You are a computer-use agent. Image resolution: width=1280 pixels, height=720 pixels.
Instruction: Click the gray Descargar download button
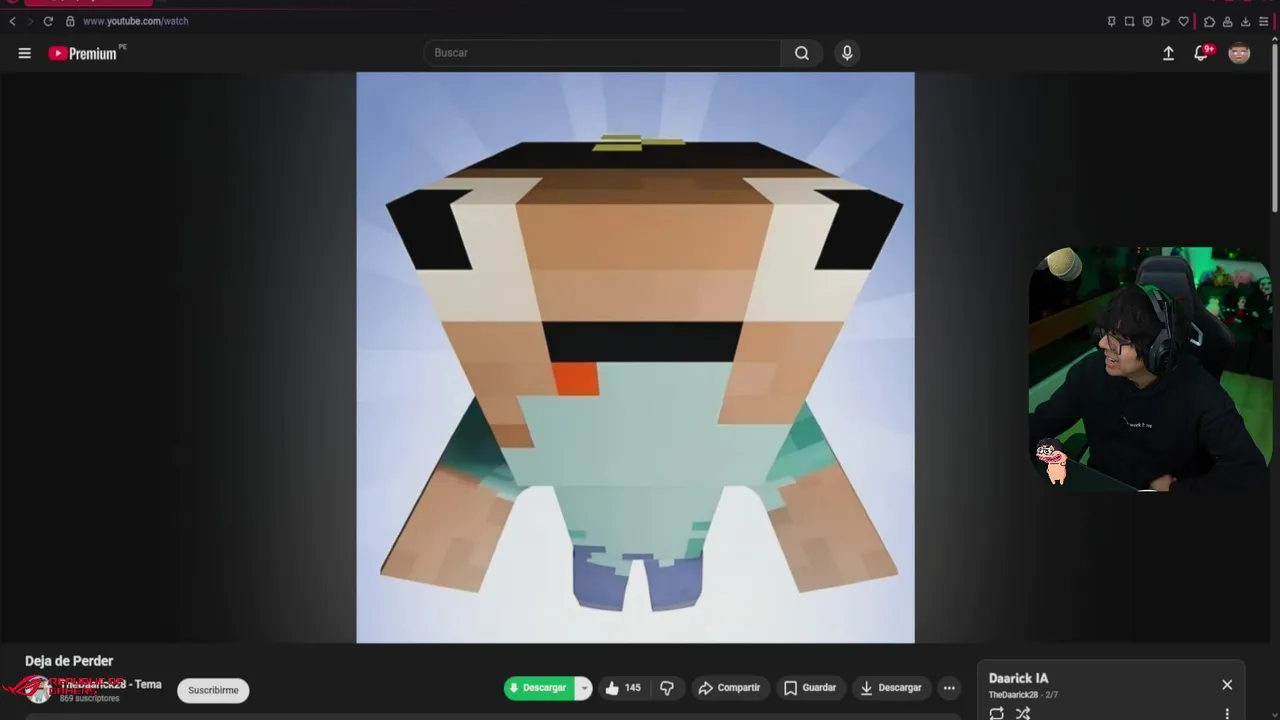891,688
